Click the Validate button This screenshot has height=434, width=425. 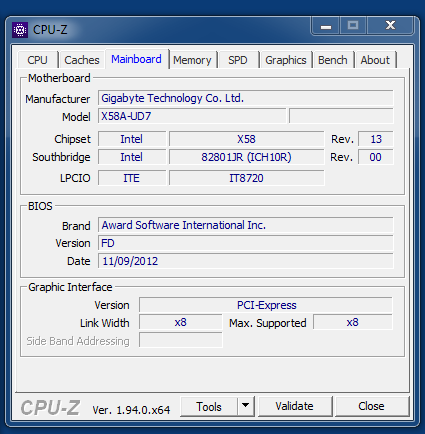click(x=295, y=406)
